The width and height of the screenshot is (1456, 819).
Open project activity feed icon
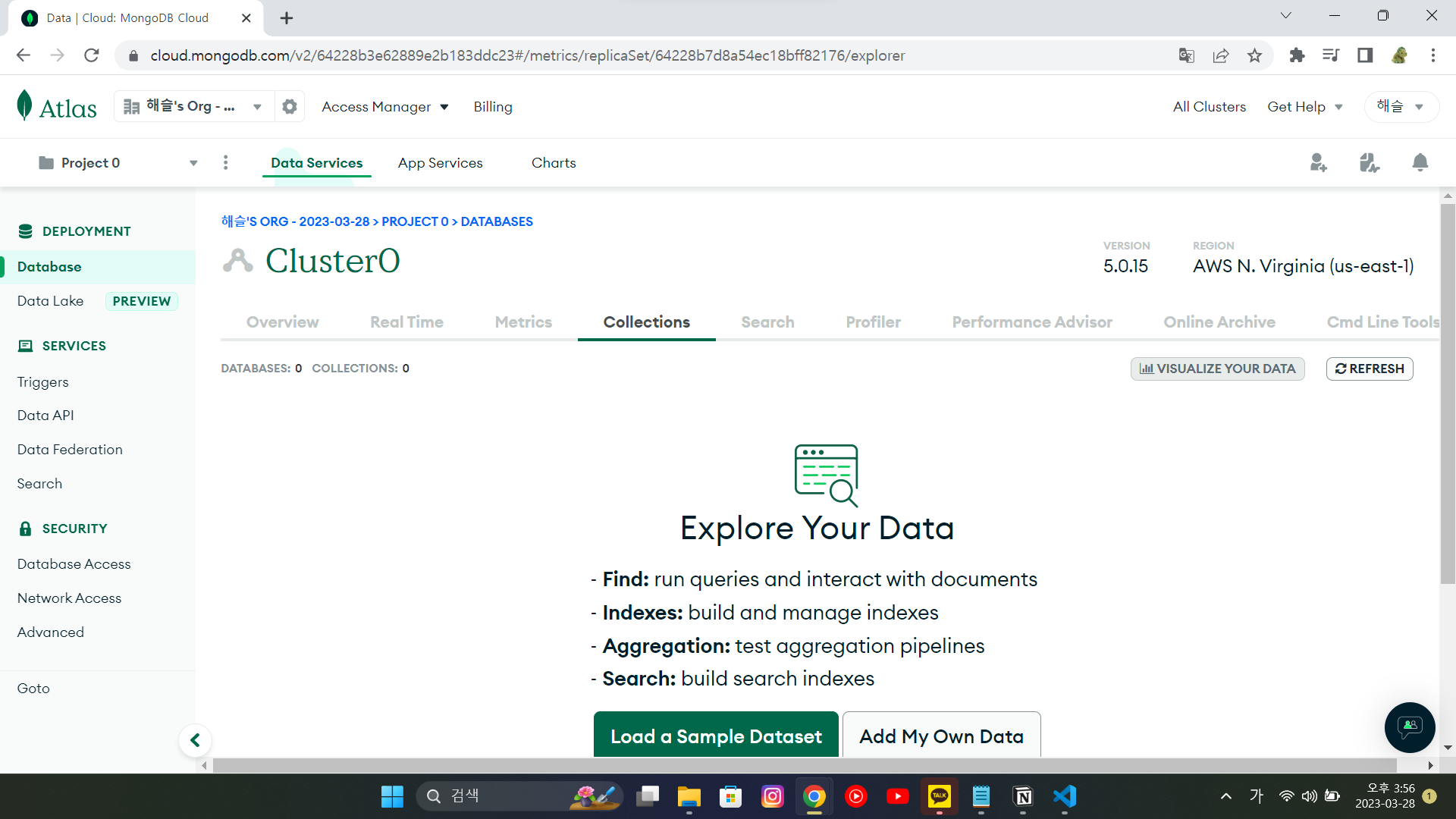point(1369,162)
